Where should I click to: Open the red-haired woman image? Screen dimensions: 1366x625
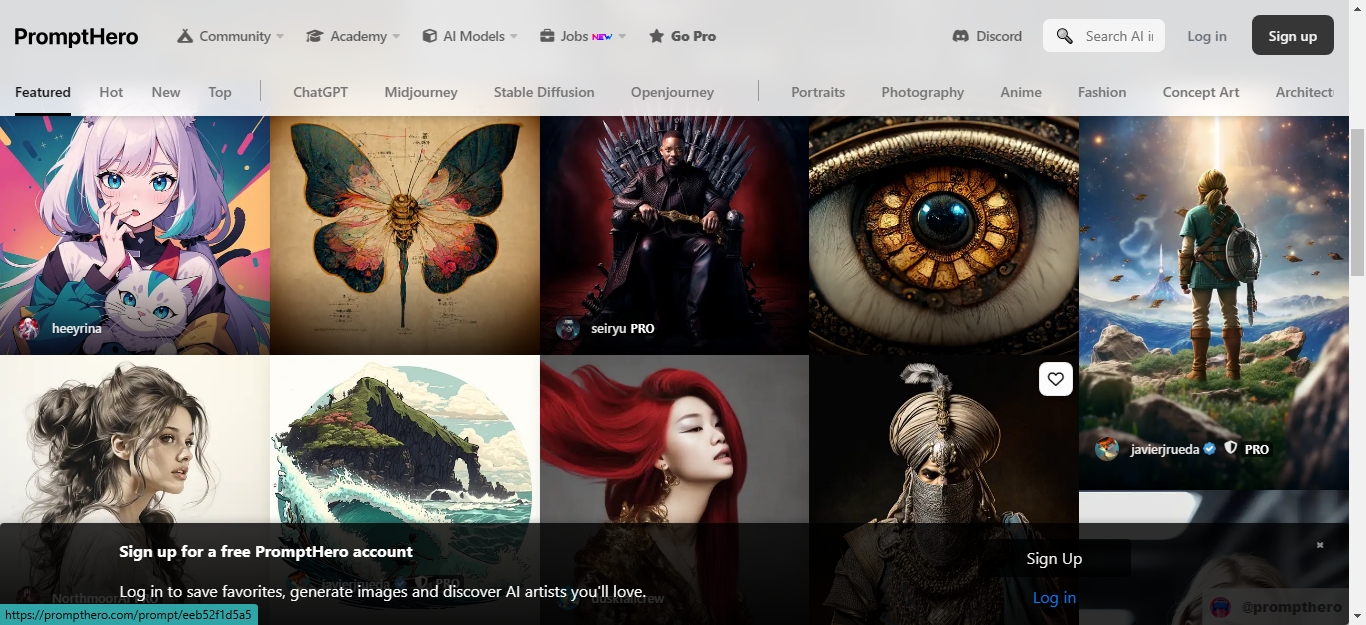[x=674, y=440]
